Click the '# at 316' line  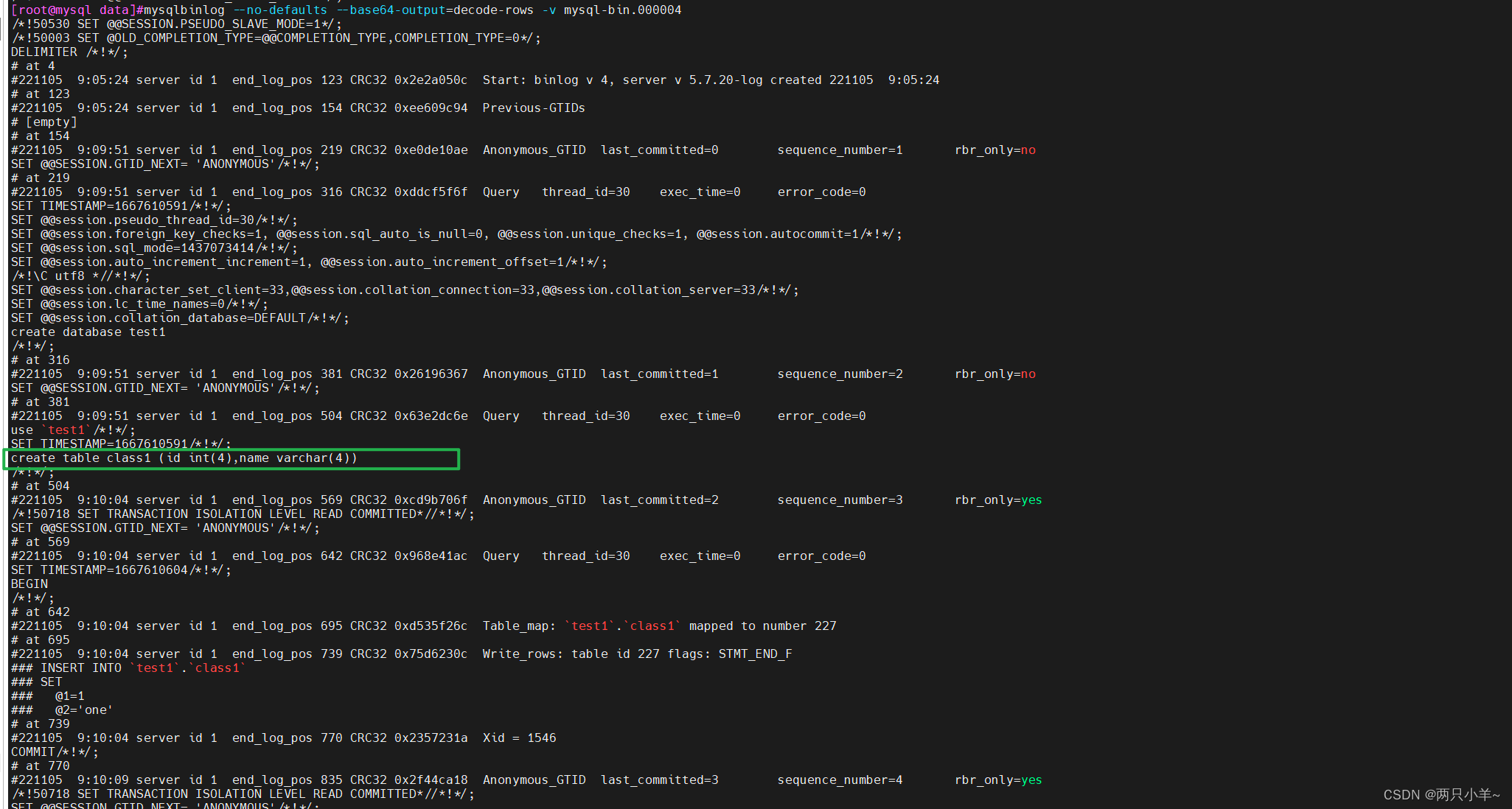click(x=40, y=360)
